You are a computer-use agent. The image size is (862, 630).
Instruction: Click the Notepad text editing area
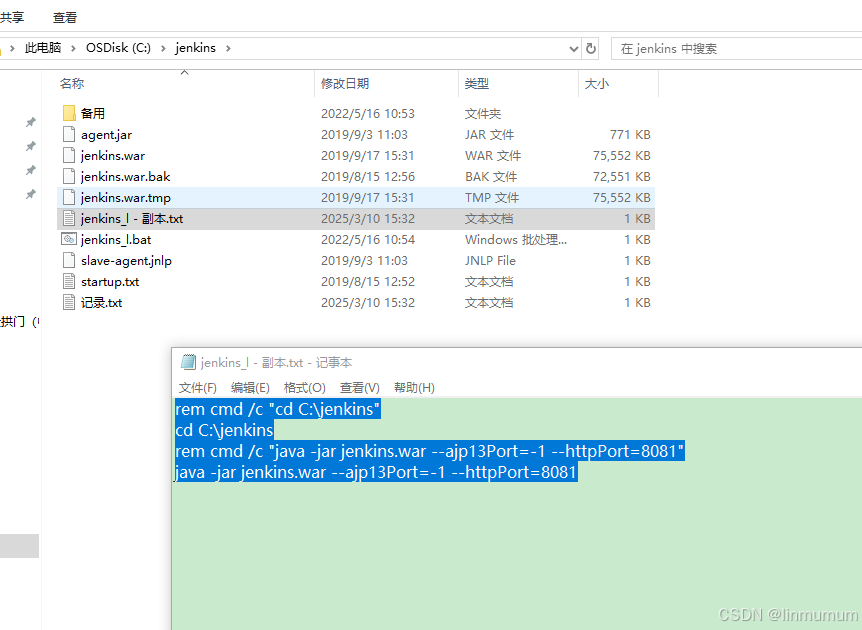[x=518, y=513]
